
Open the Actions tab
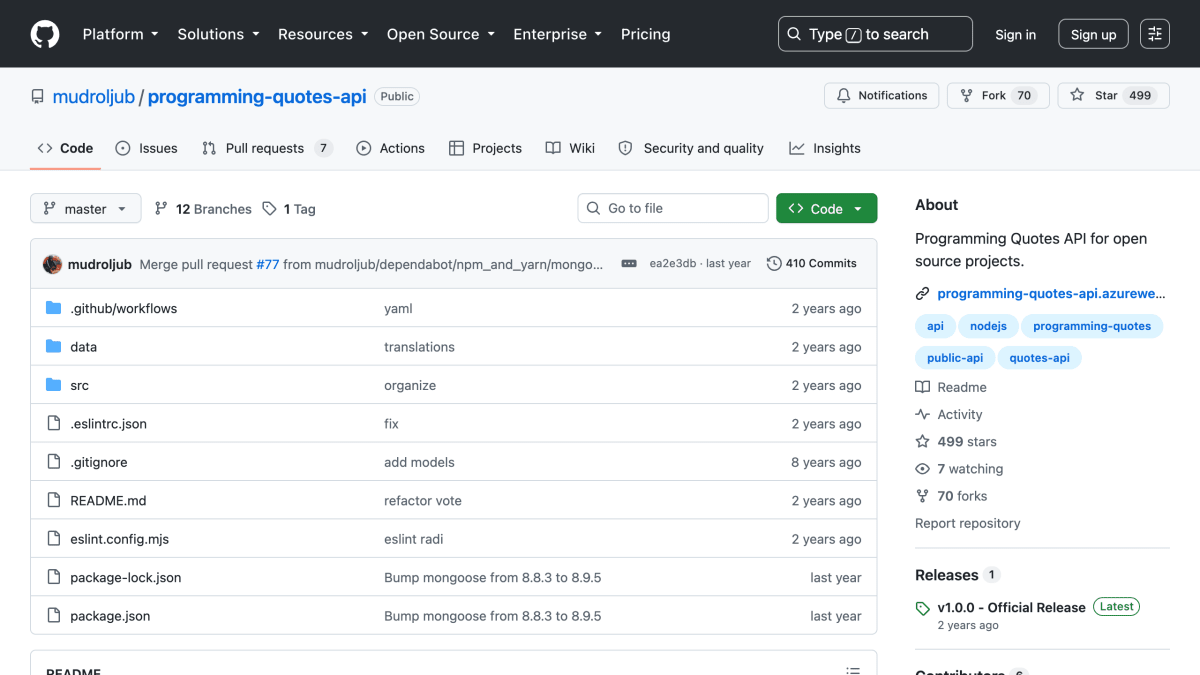tap(391, 148)
